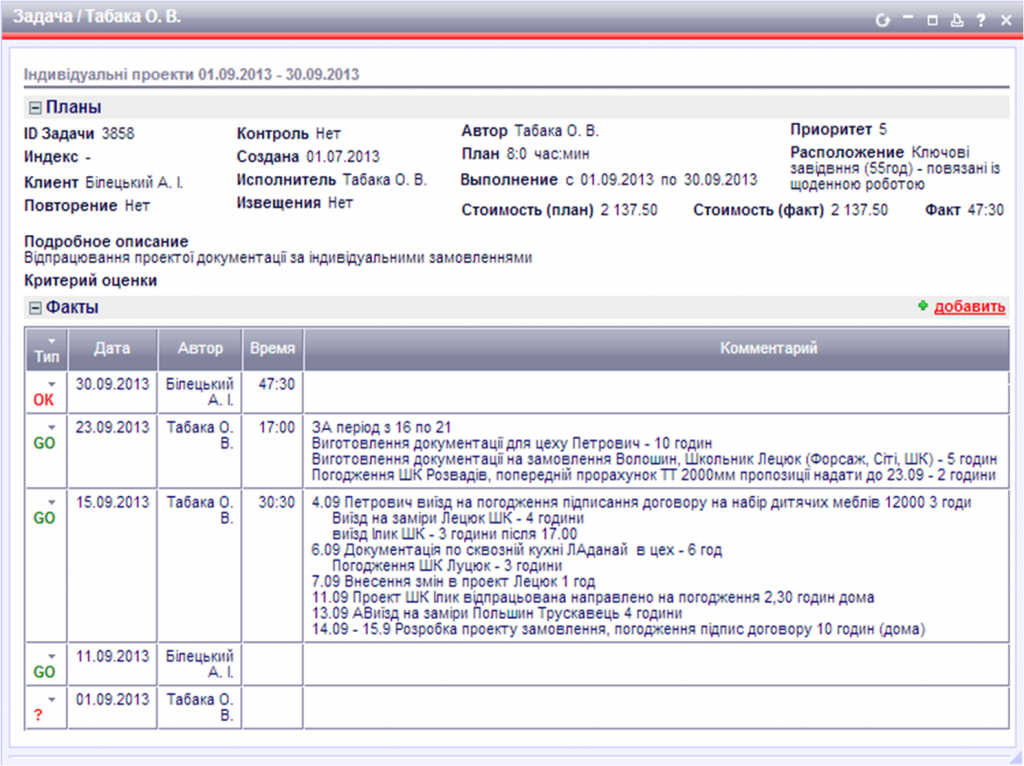Open the Тип column header dropdown
The width and height of the screenshot is (1024, 766).
click(x=52, y=340)
